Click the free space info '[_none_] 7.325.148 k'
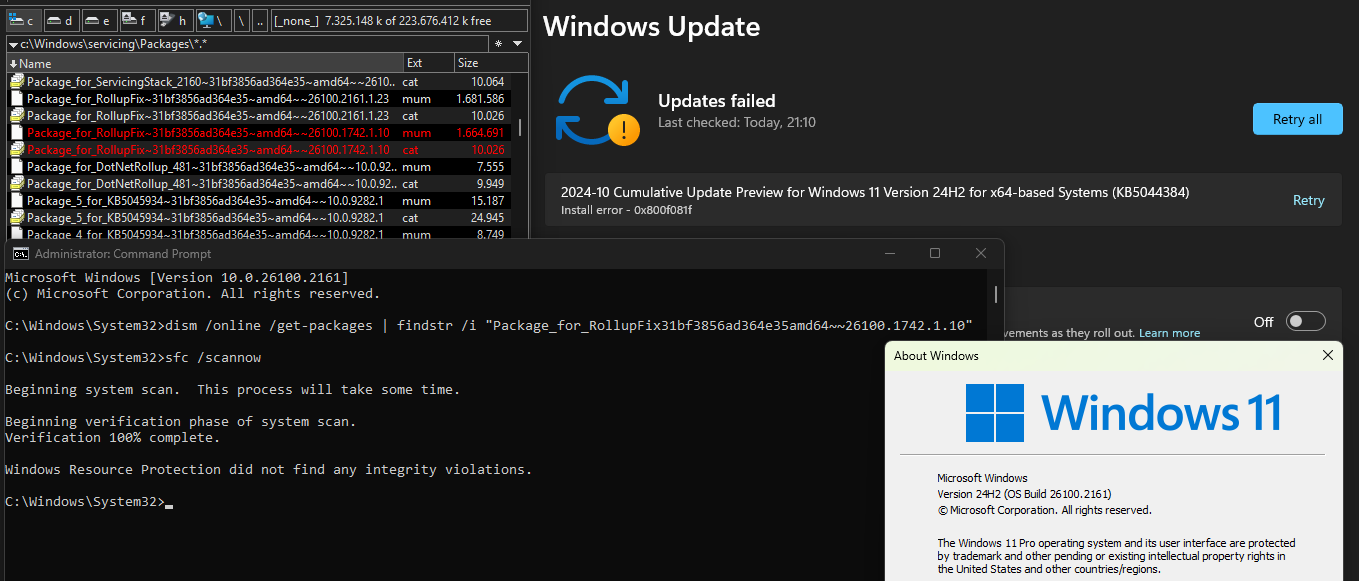 tap(398, 20)
